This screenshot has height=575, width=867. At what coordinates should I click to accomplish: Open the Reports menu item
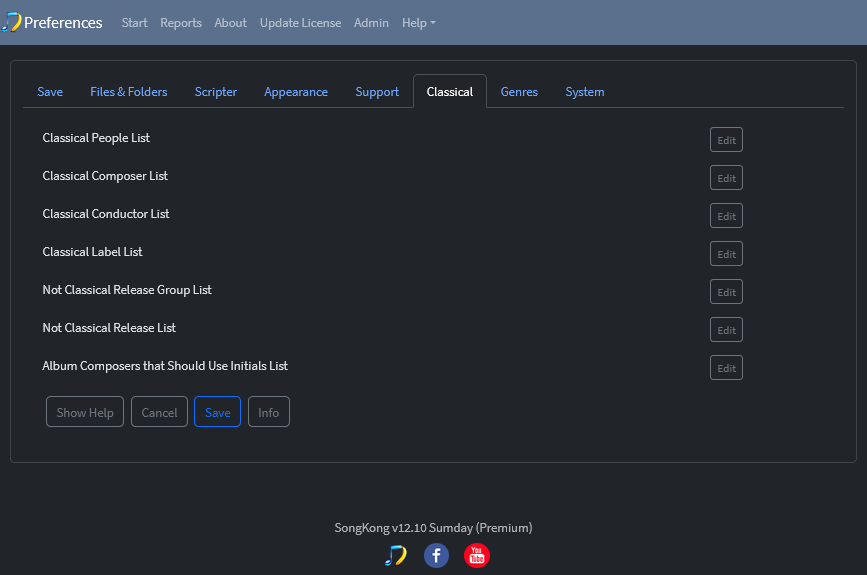pyautogui.click(x=181, y=23)
